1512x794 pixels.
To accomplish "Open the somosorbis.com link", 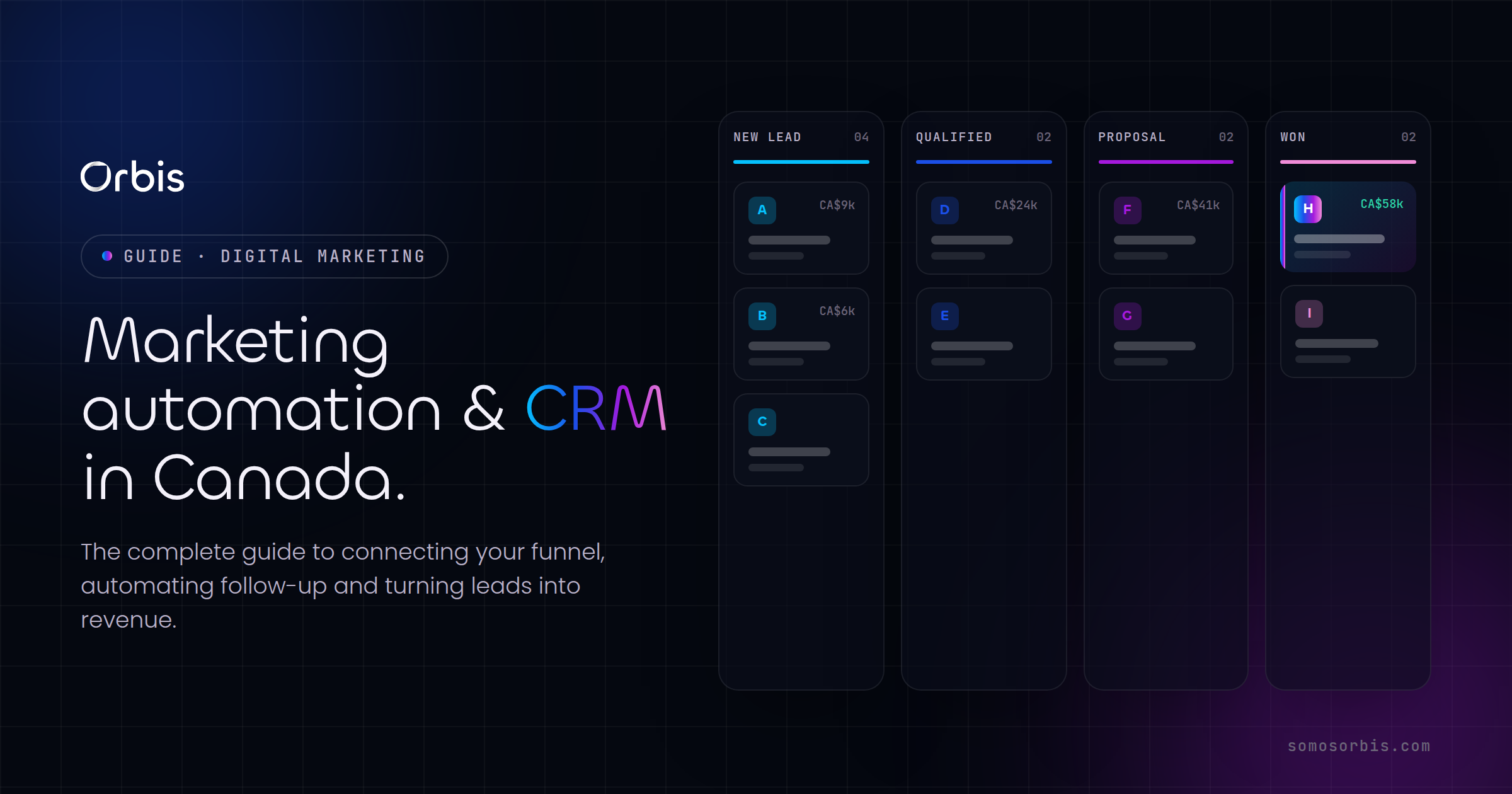I will [x=1359, y=746].
